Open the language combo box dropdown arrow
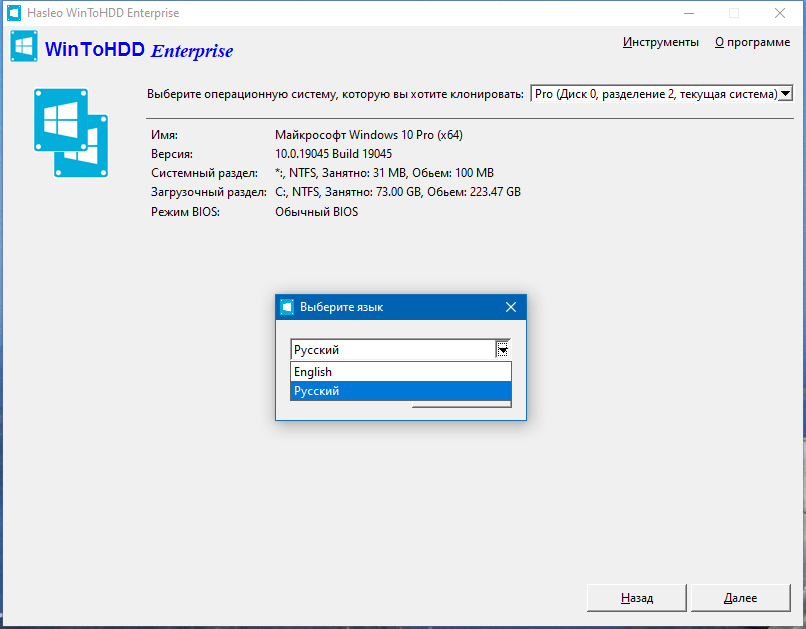Screen dimensions: 806x629 (x=503, y=349)
